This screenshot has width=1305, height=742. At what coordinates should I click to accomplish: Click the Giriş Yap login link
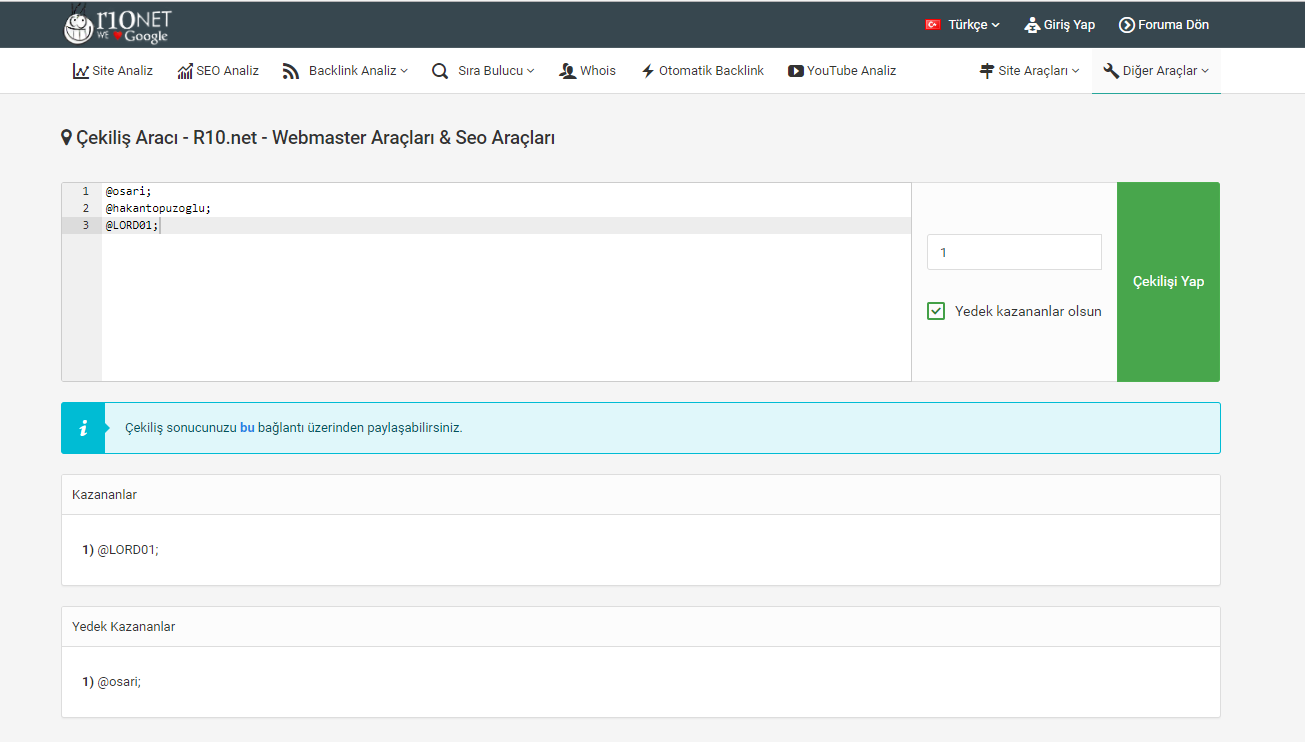(1060, 25)
